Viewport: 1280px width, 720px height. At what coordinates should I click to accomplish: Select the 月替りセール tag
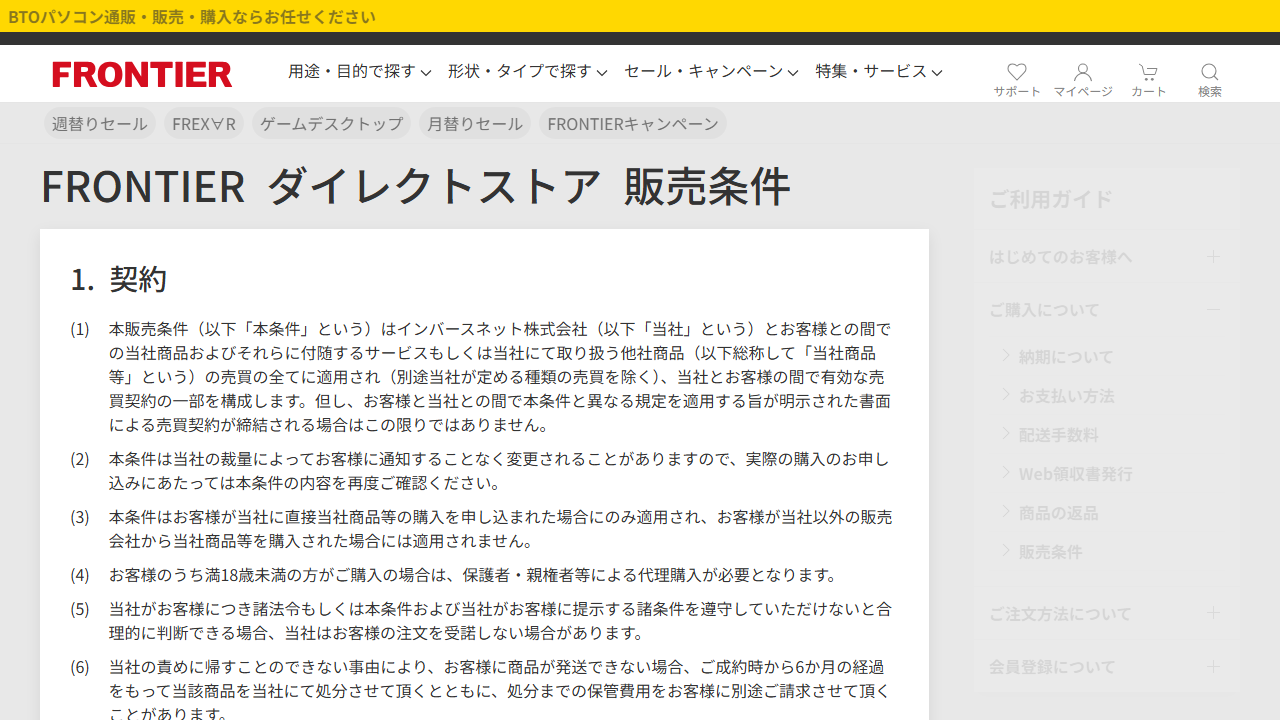(475, 124)
